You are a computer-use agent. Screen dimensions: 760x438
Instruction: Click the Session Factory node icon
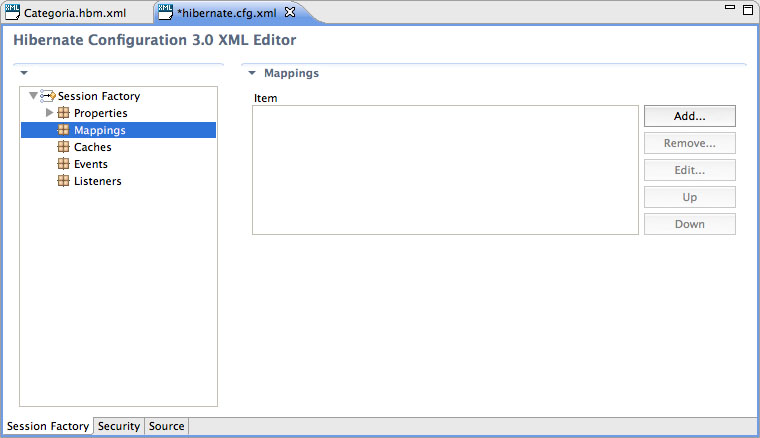click(48, 96)
